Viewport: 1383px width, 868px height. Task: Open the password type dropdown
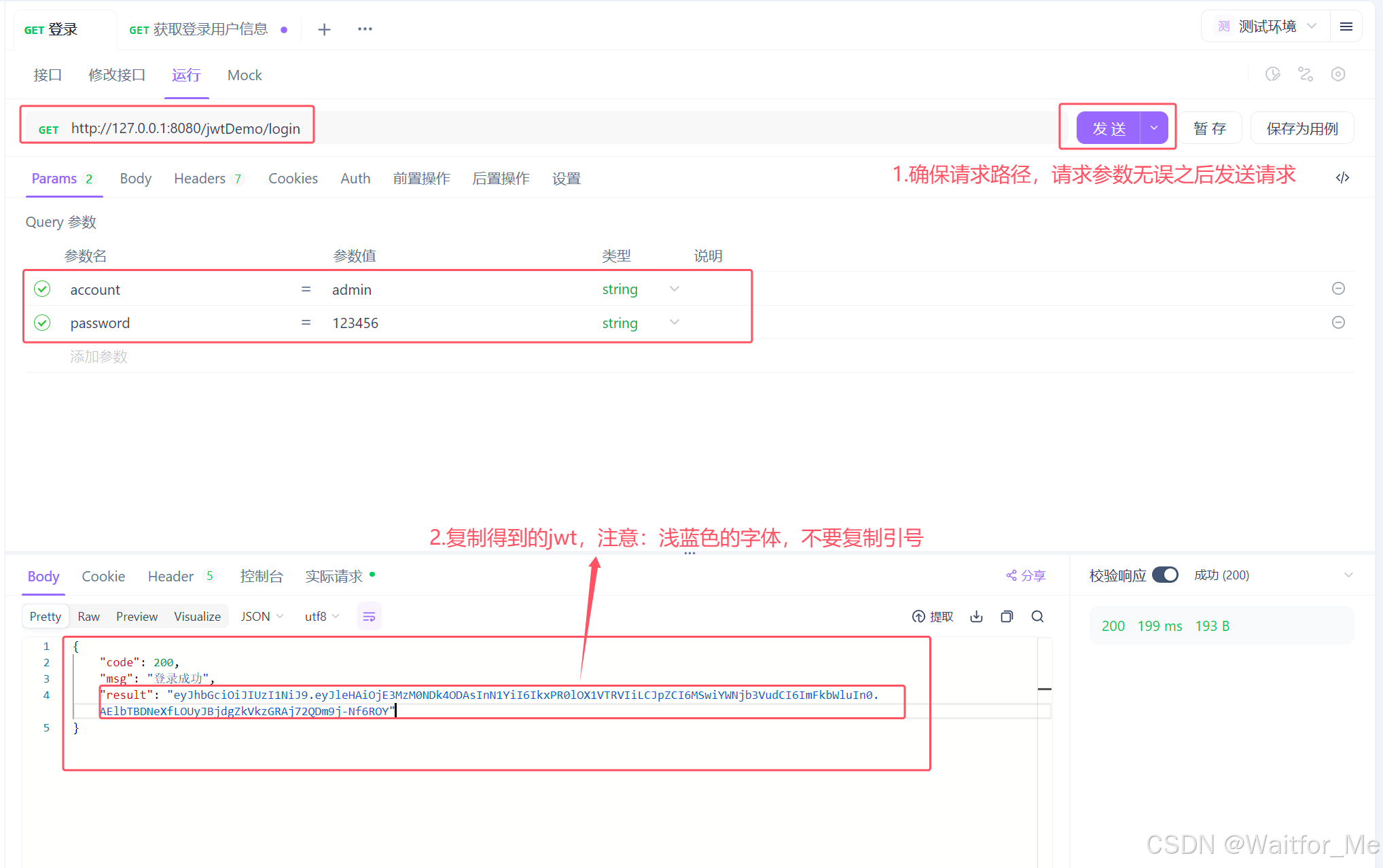pos(674,323)
